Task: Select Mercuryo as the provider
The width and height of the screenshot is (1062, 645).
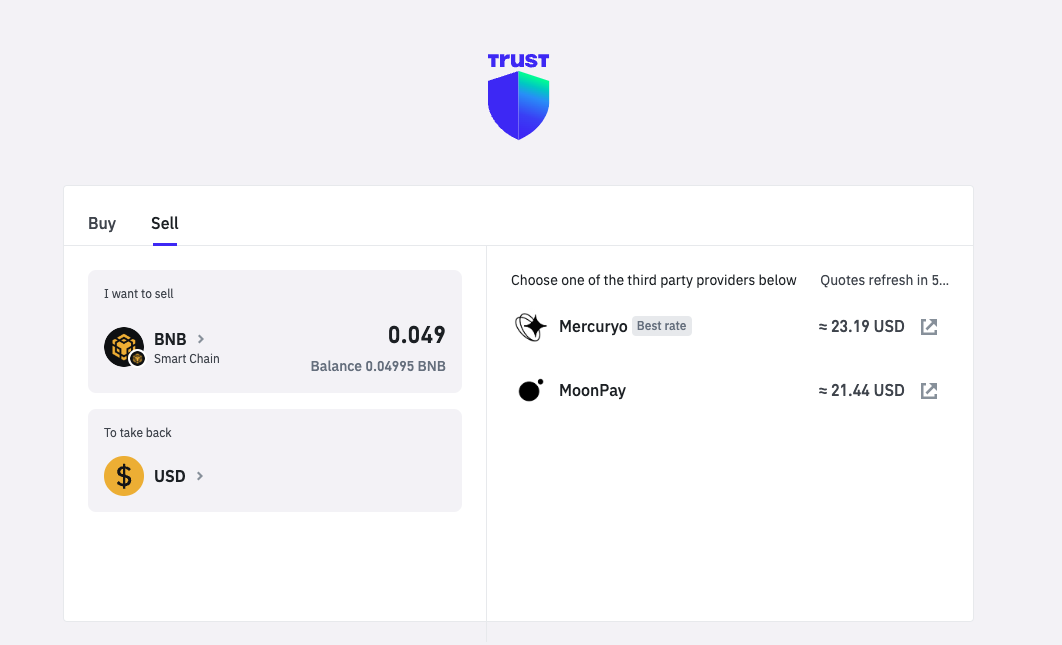Action: pos(593,326)
